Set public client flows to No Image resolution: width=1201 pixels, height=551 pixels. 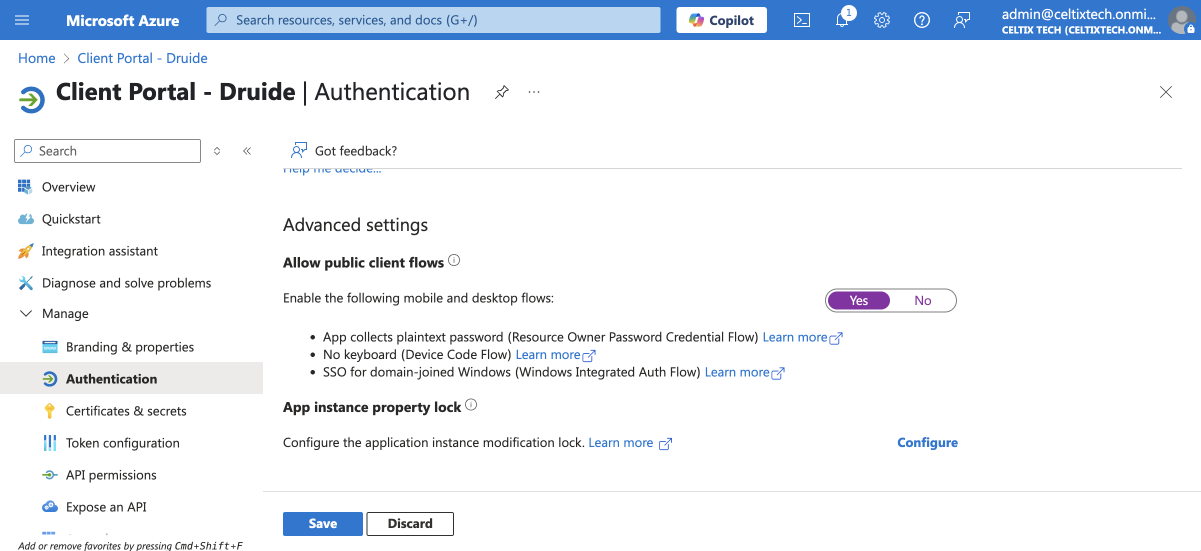pyautogui.click(x=922, y=300)
